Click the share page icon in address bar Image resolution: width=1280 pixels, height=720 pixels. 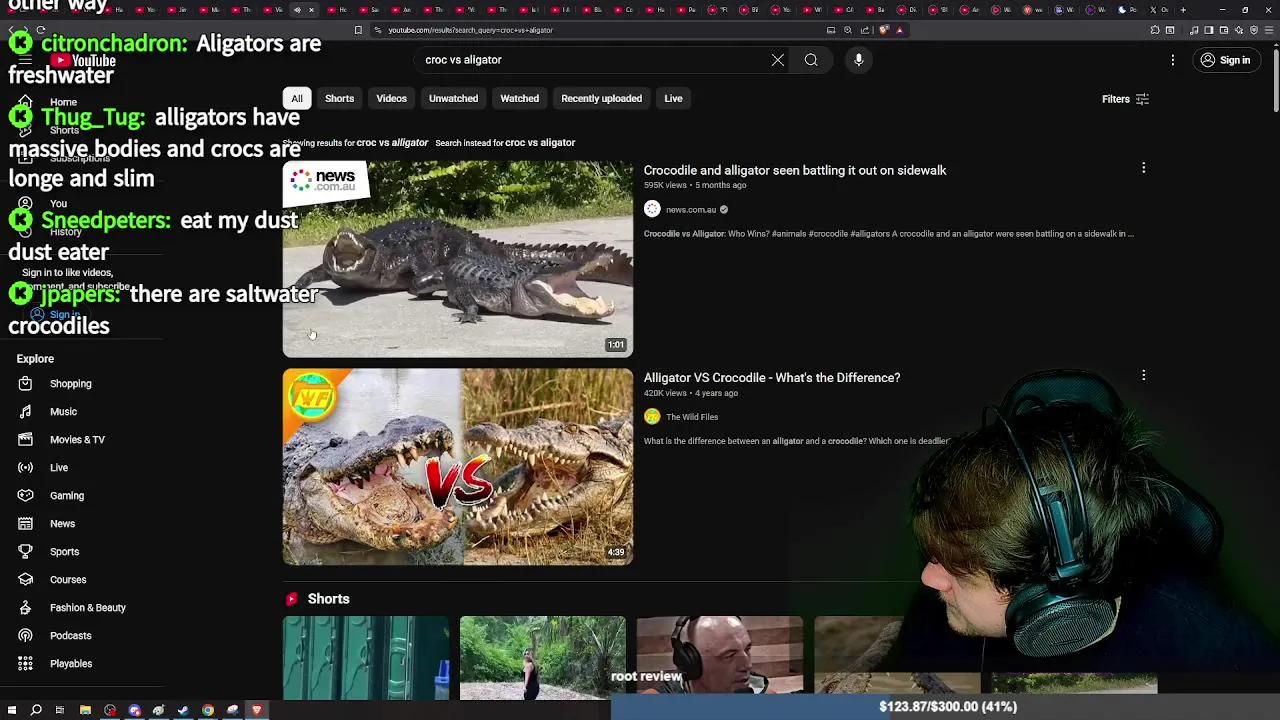tap(865, 30)
